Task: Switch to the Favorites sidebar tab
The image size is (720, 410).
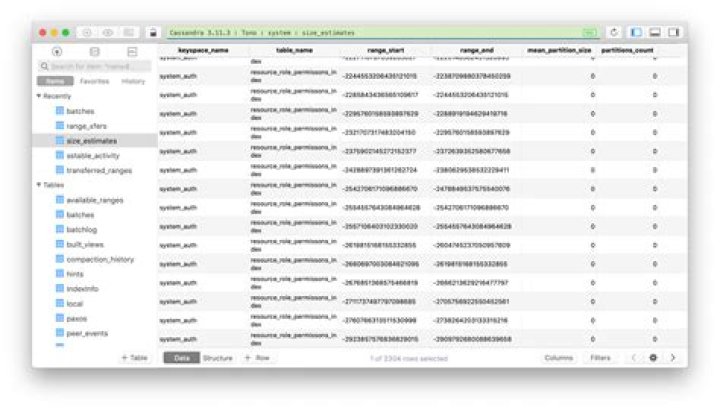Action: pos(94,81)
